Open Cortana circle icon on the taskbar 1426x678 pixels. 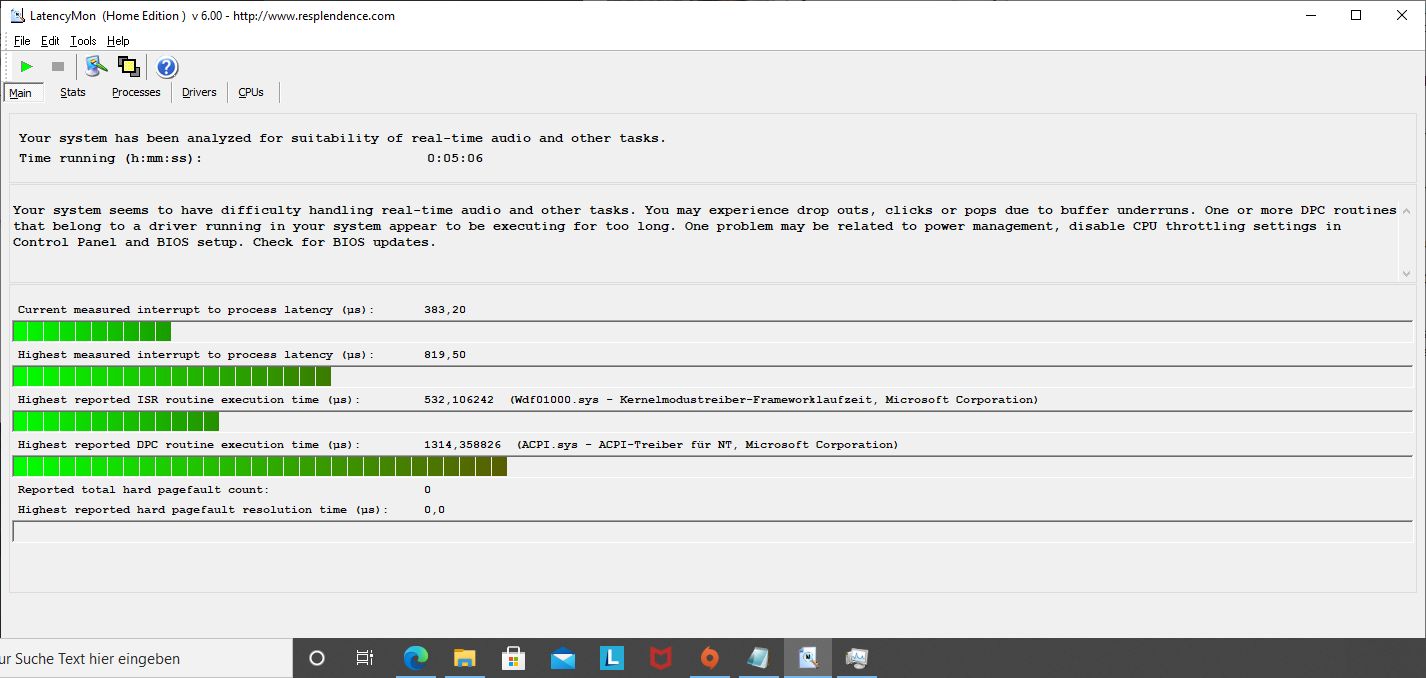pos(317,658)
